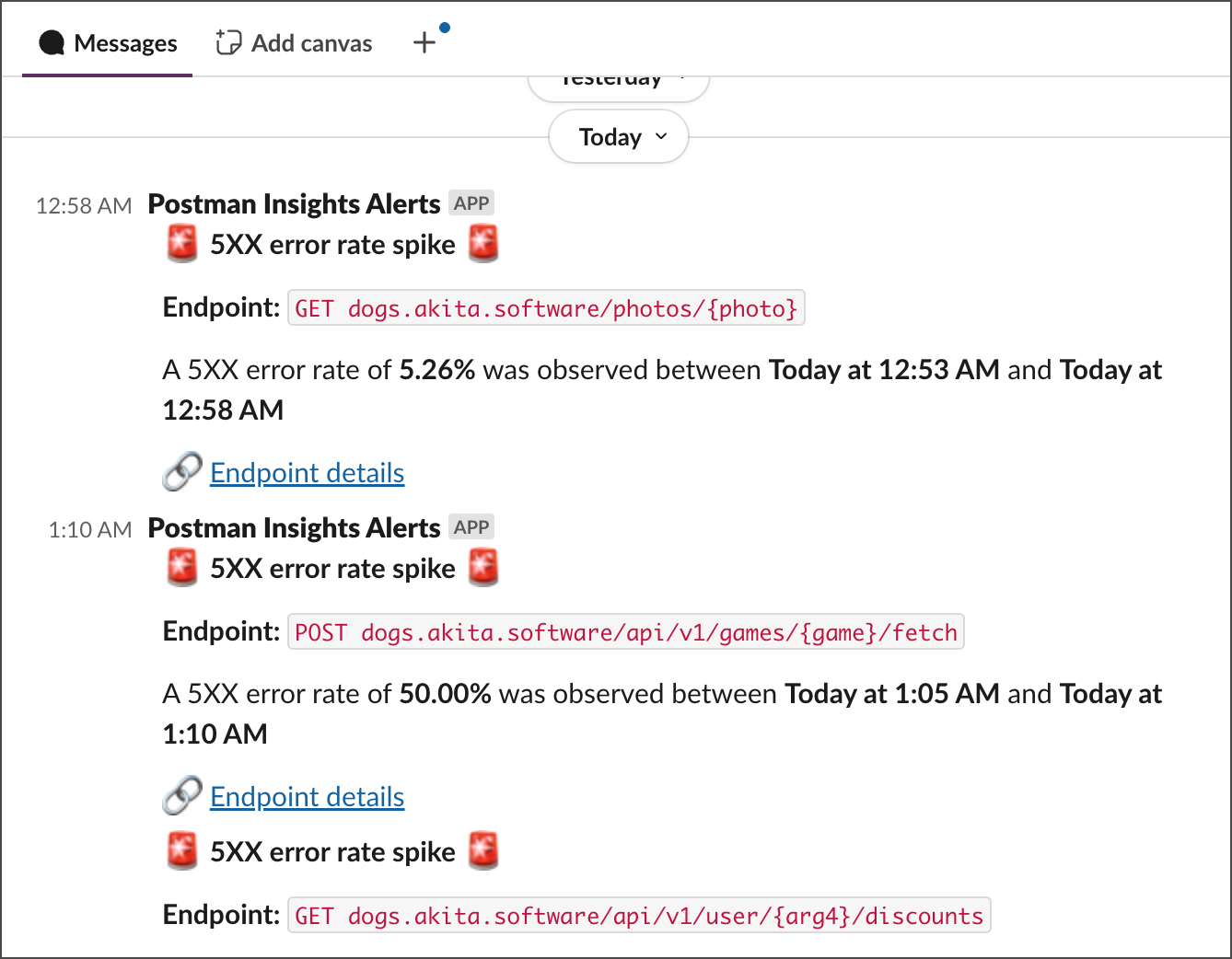Viewport: 1232px width, 959px height.
Task: Open the Messages tab
Action: pyautogui.click(x=108, y=43)
